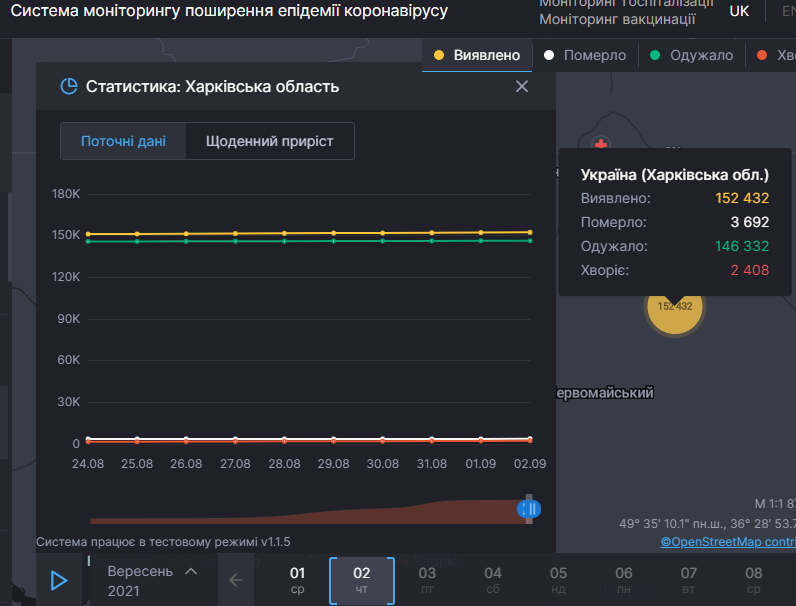Select date 07 вт on the timeline

pyautogui.click(x=688, y=580)
